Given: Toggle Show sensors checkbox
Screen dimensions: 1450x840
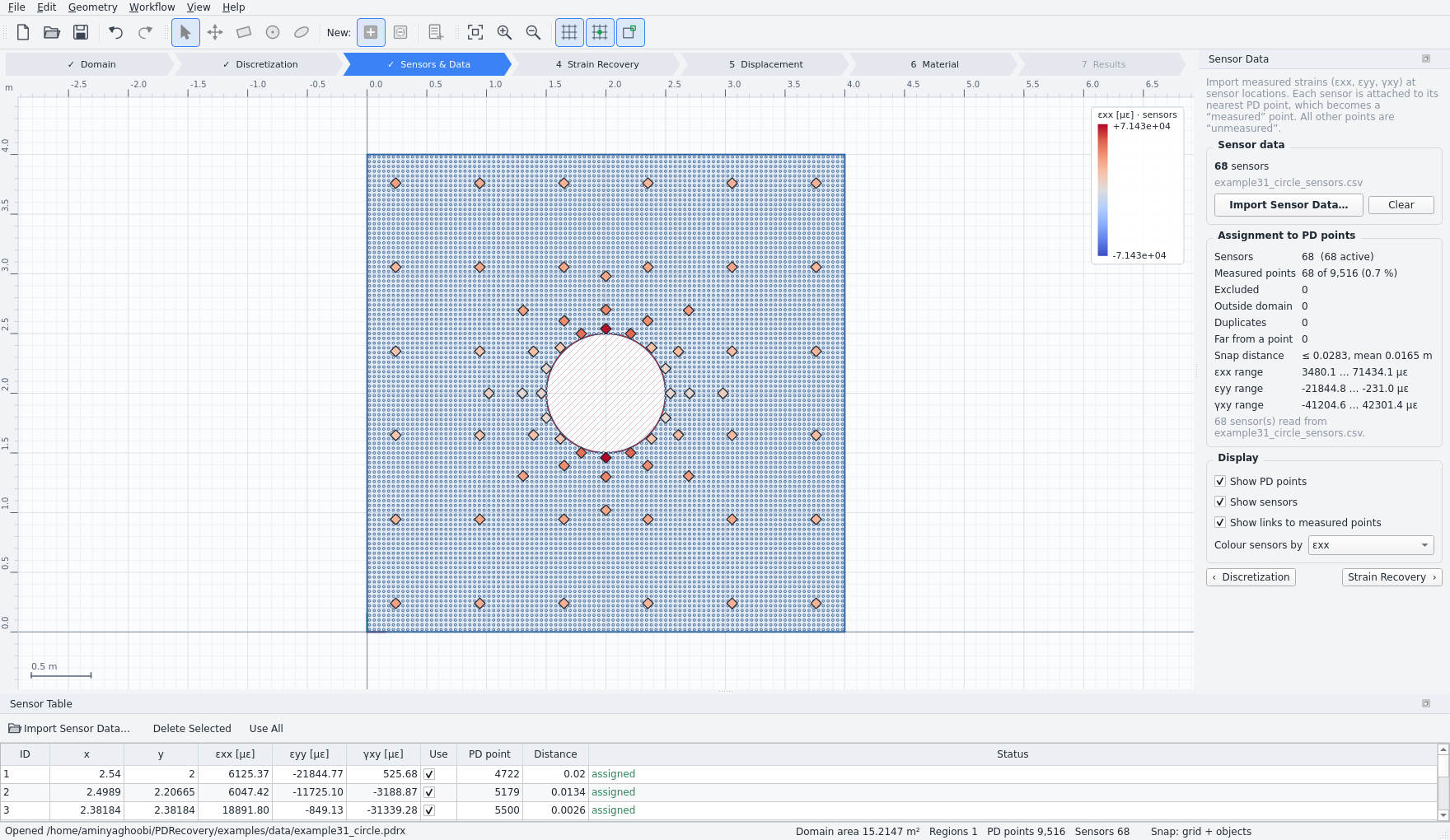Looking at the screenshot, I should click(x=1220, y=502).
